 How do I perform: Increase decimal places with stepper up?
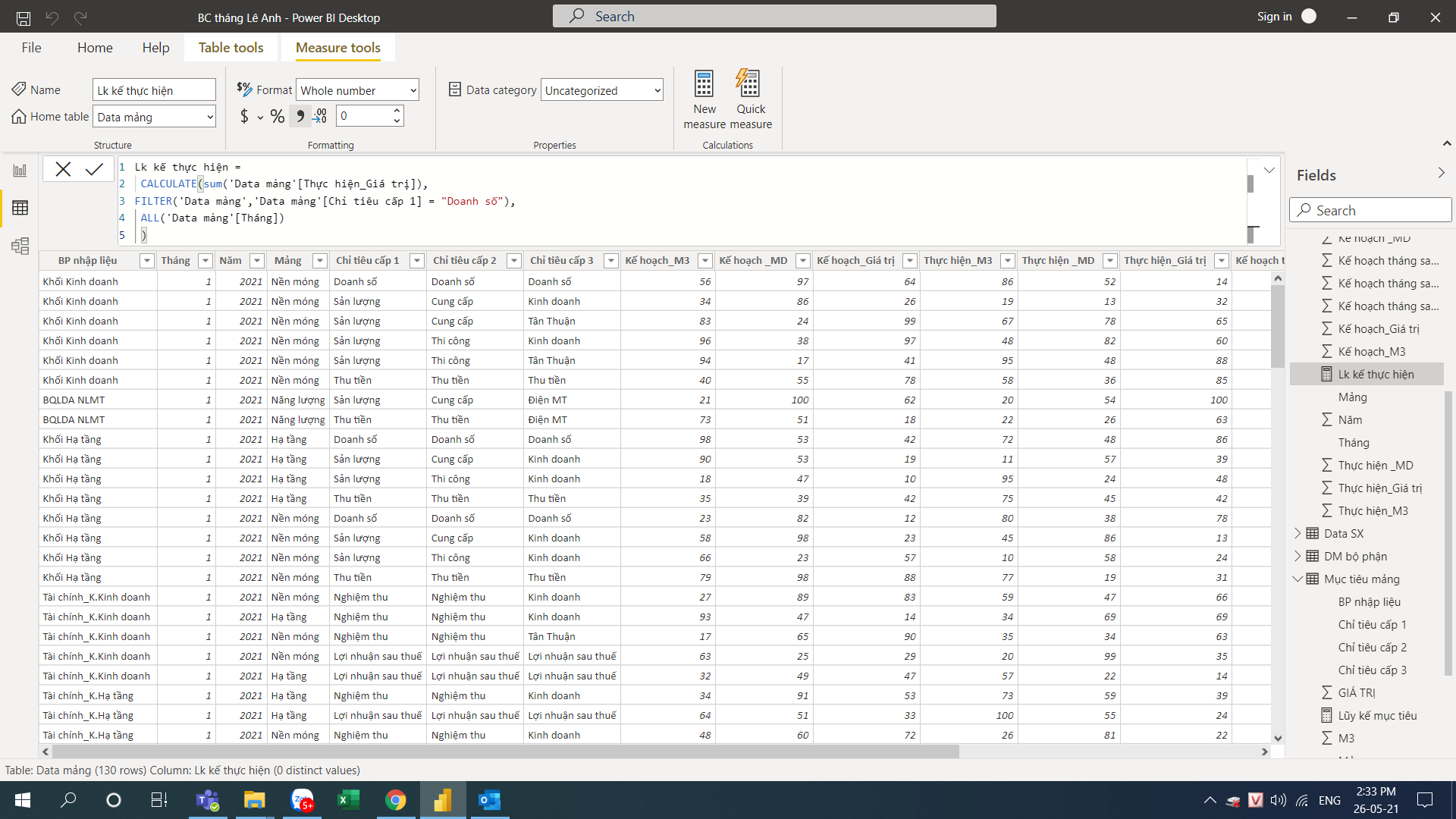(x=397, y=111)
